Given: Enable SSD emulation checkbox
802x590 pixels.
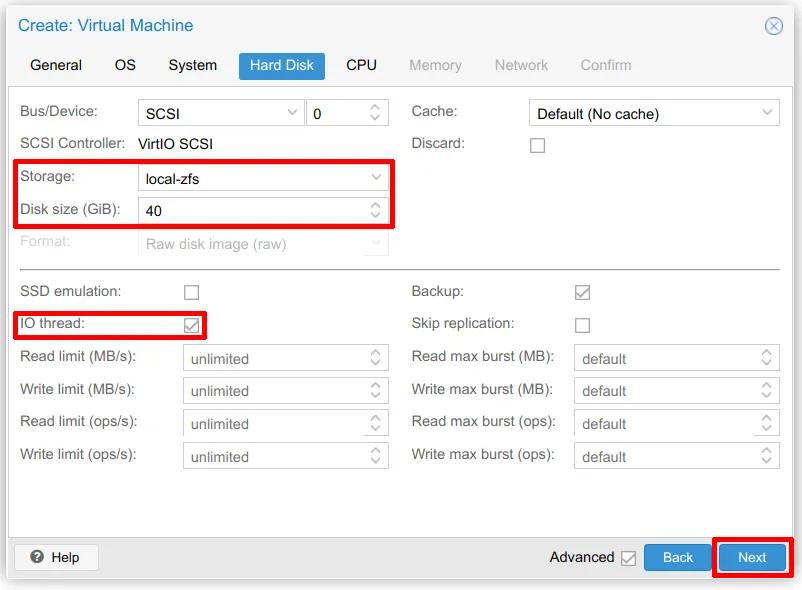Looking at the screenshot, I should 191,292.
